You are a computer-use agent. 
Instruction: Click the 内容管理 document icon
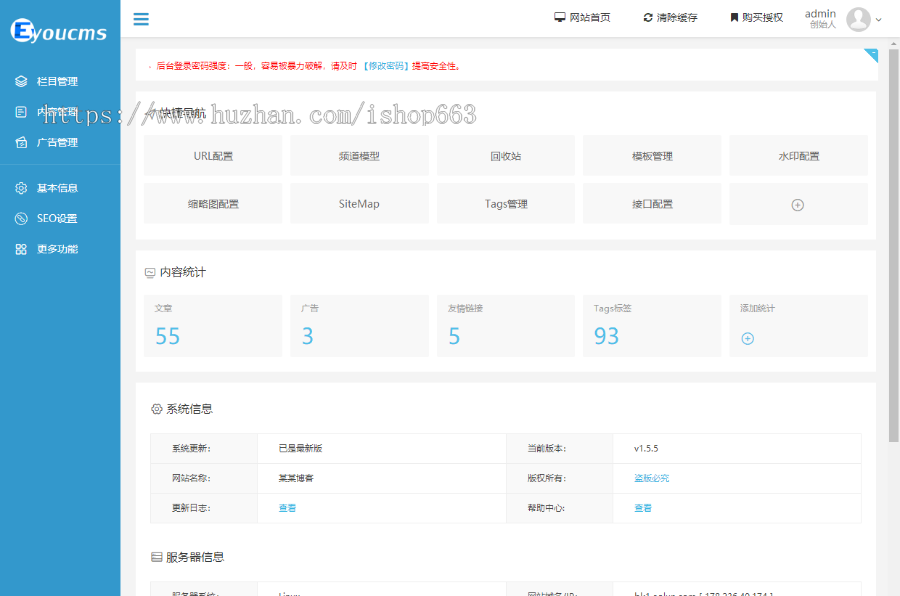21,112
